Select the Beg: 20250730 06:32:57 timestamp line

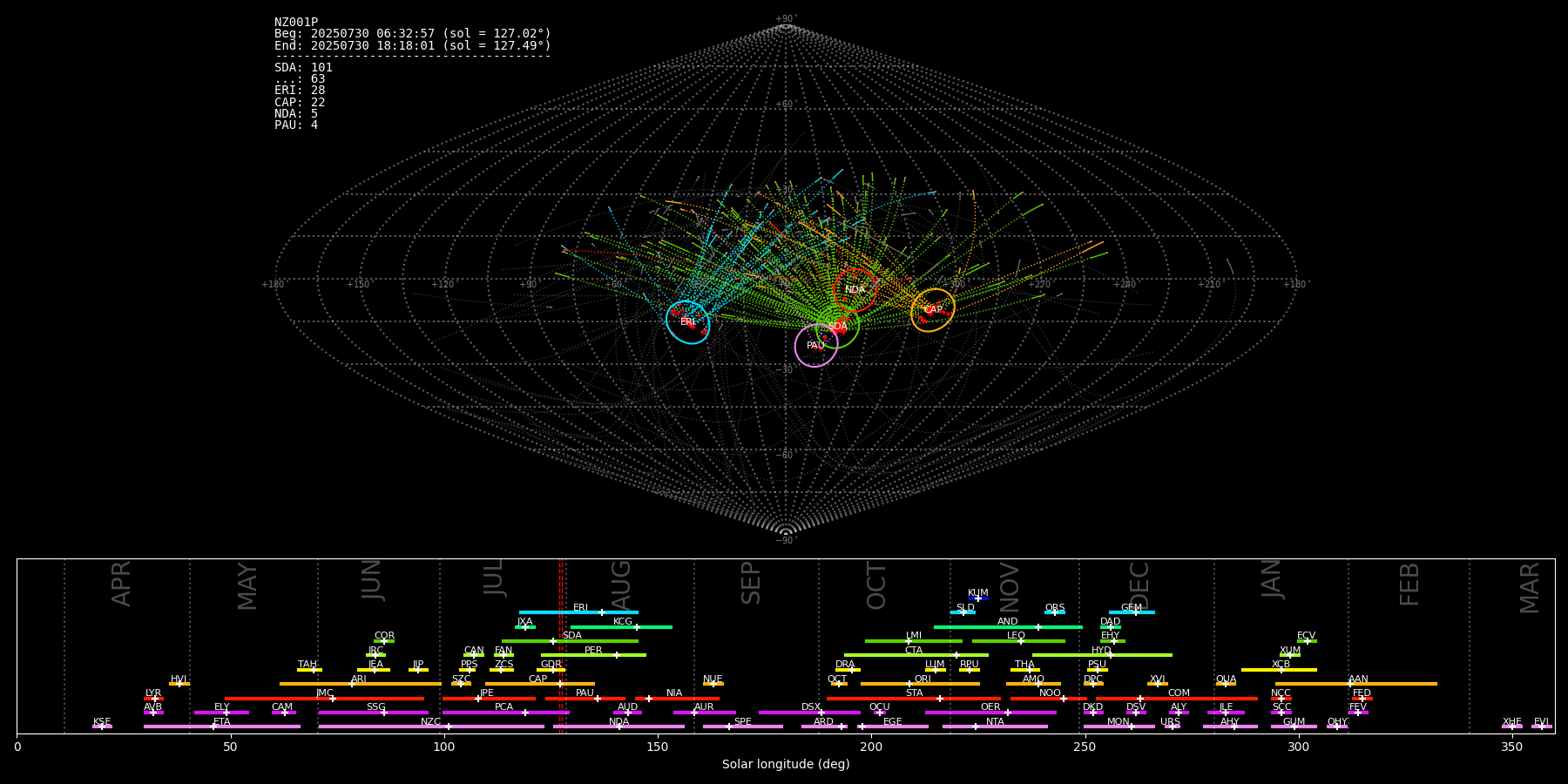click(413, 34)
